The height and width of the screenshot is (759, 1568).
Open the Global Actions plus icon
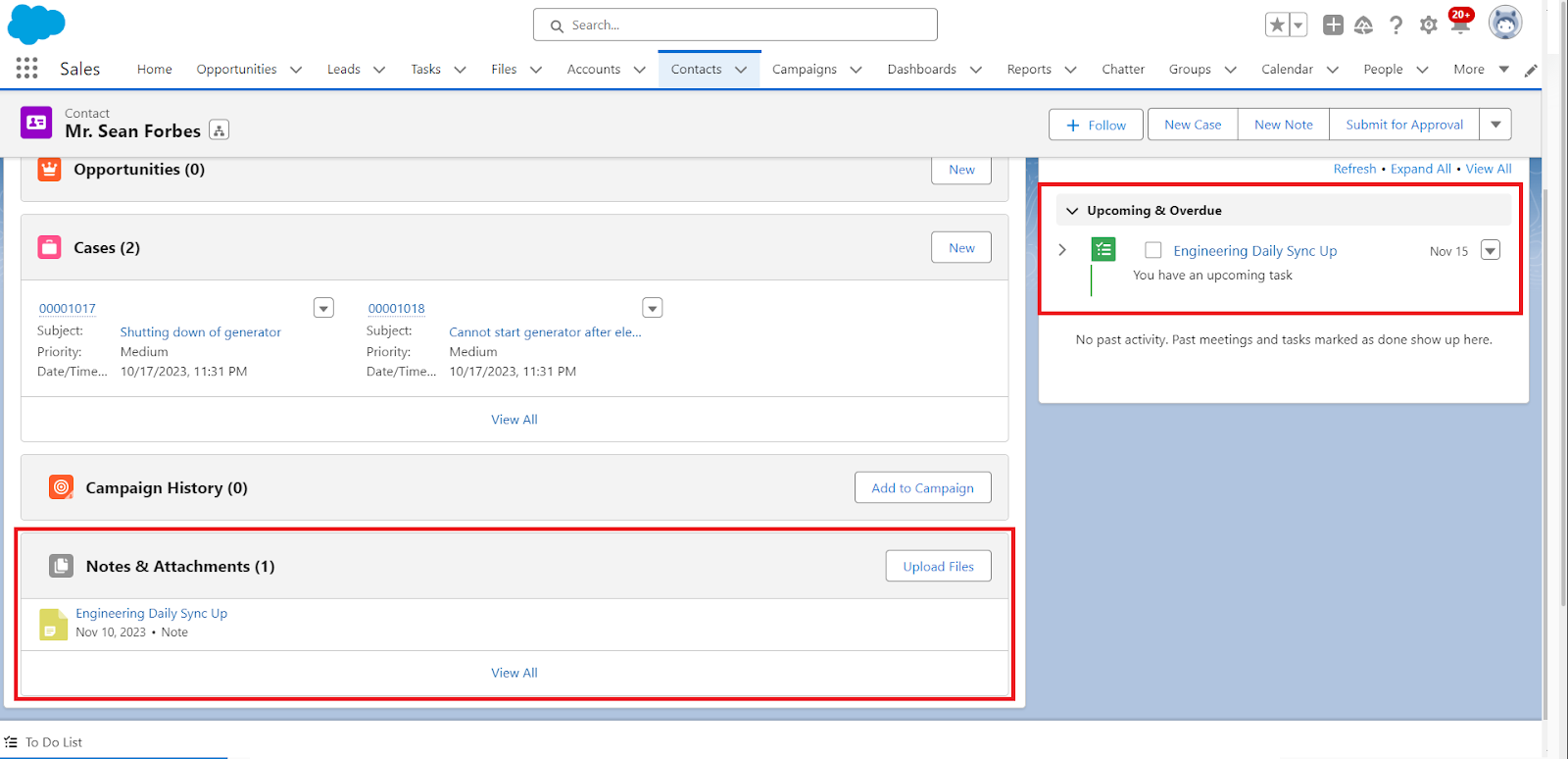click(1333, 25)
